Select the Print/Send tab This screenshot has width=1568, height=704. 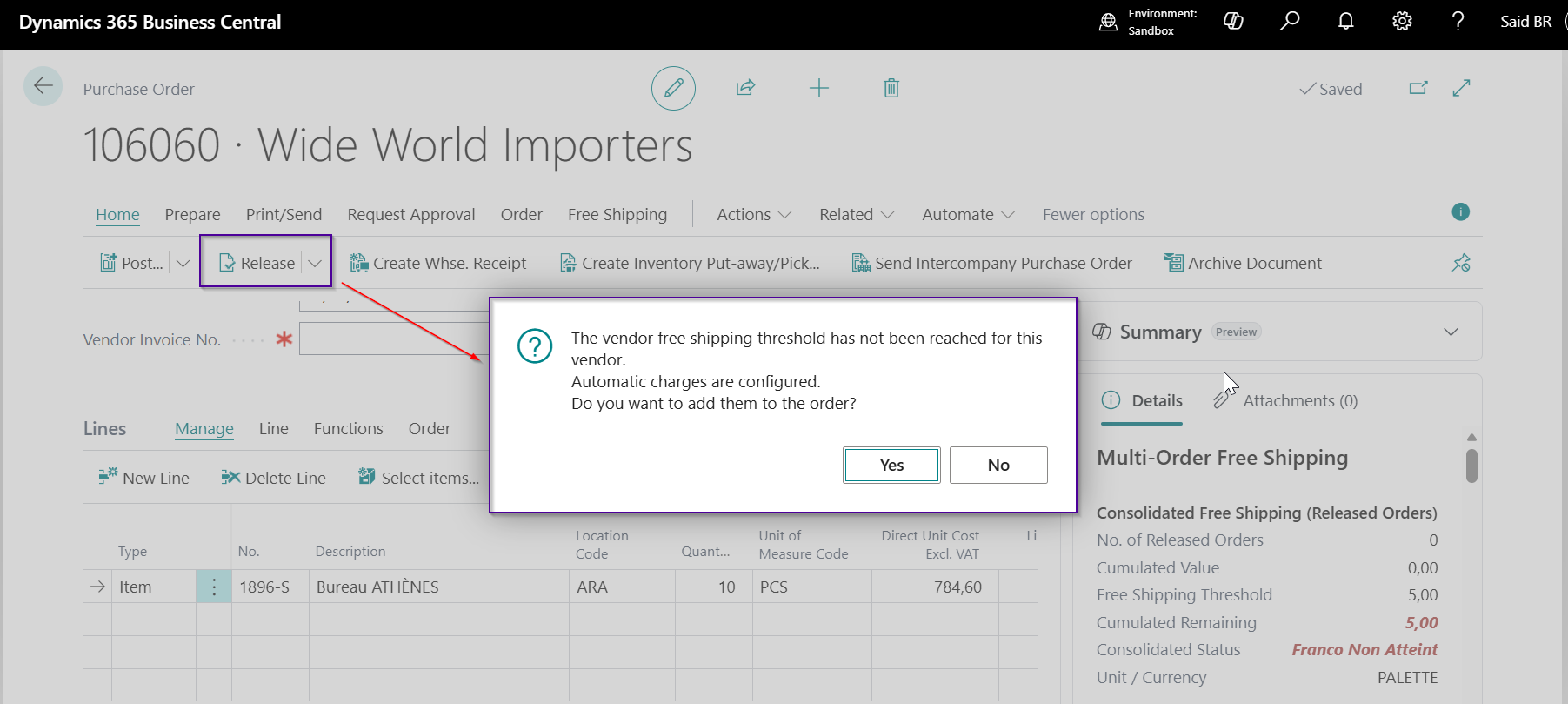pos(284,214)
